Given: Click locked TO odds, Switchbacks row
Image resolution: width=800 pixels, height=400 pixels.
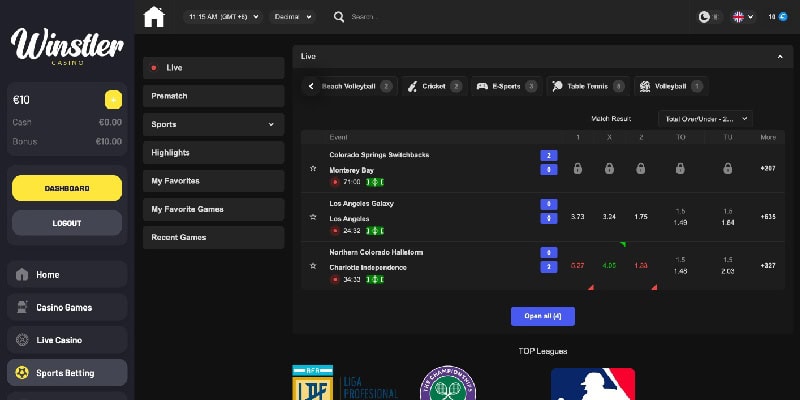Looking at the screenshot, I should click(x=680, y=168).
